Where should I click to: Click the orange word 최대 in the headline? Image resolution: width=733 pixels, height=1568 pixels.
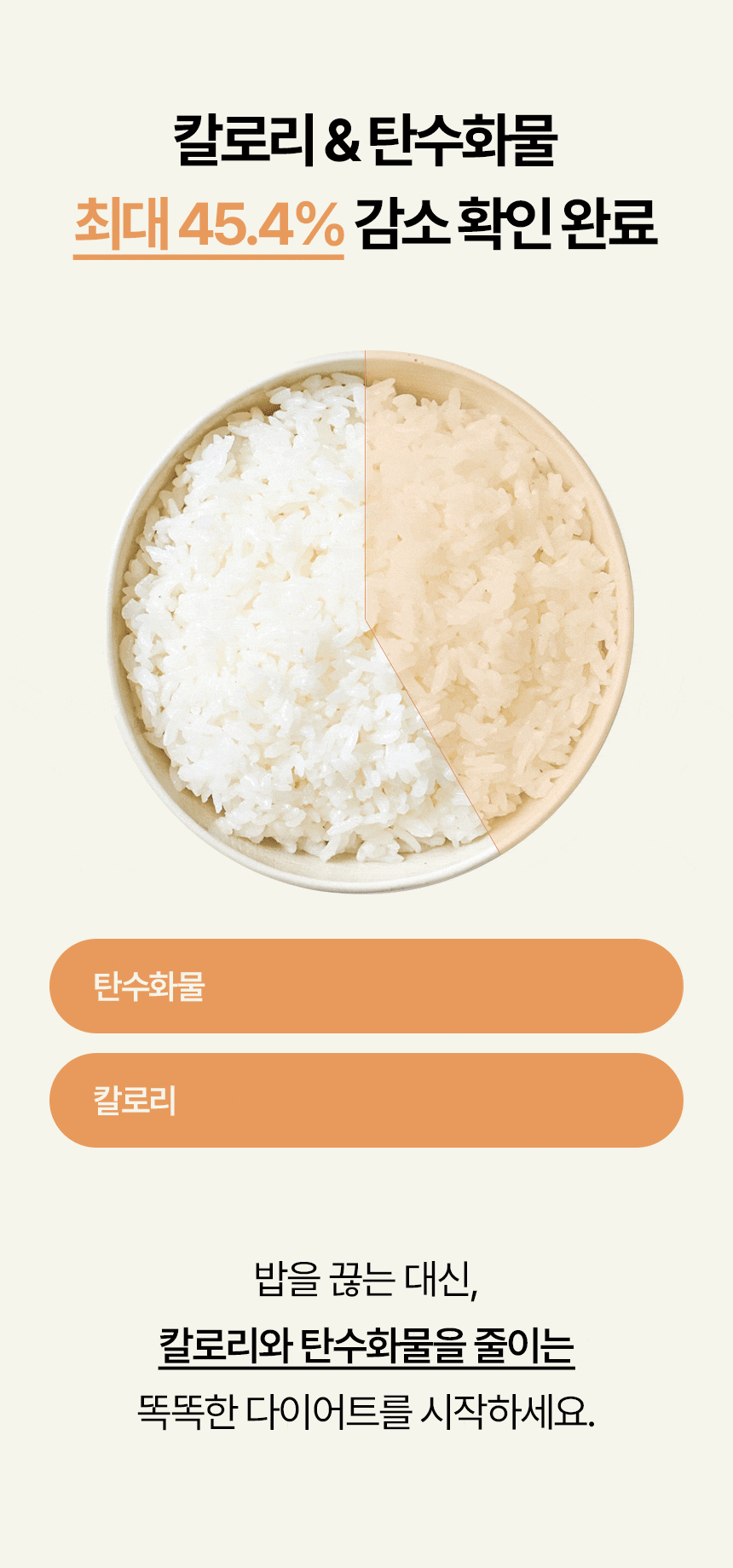[122, 224]
